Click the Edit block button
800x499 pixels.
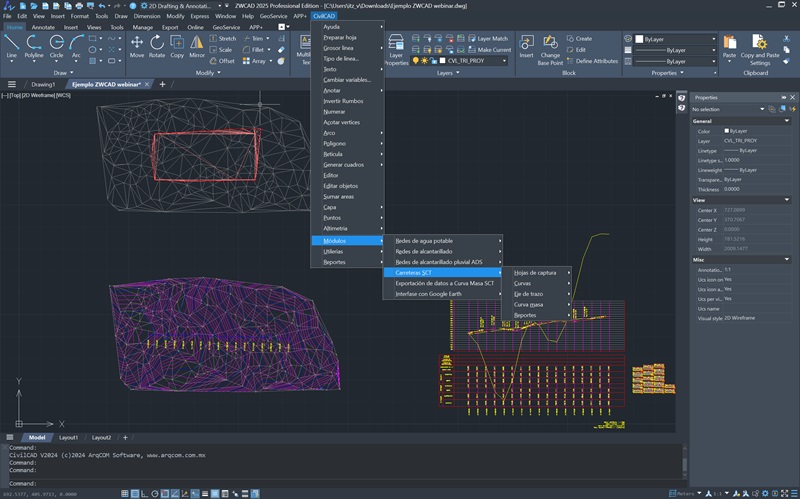click(x=576, y=49)
